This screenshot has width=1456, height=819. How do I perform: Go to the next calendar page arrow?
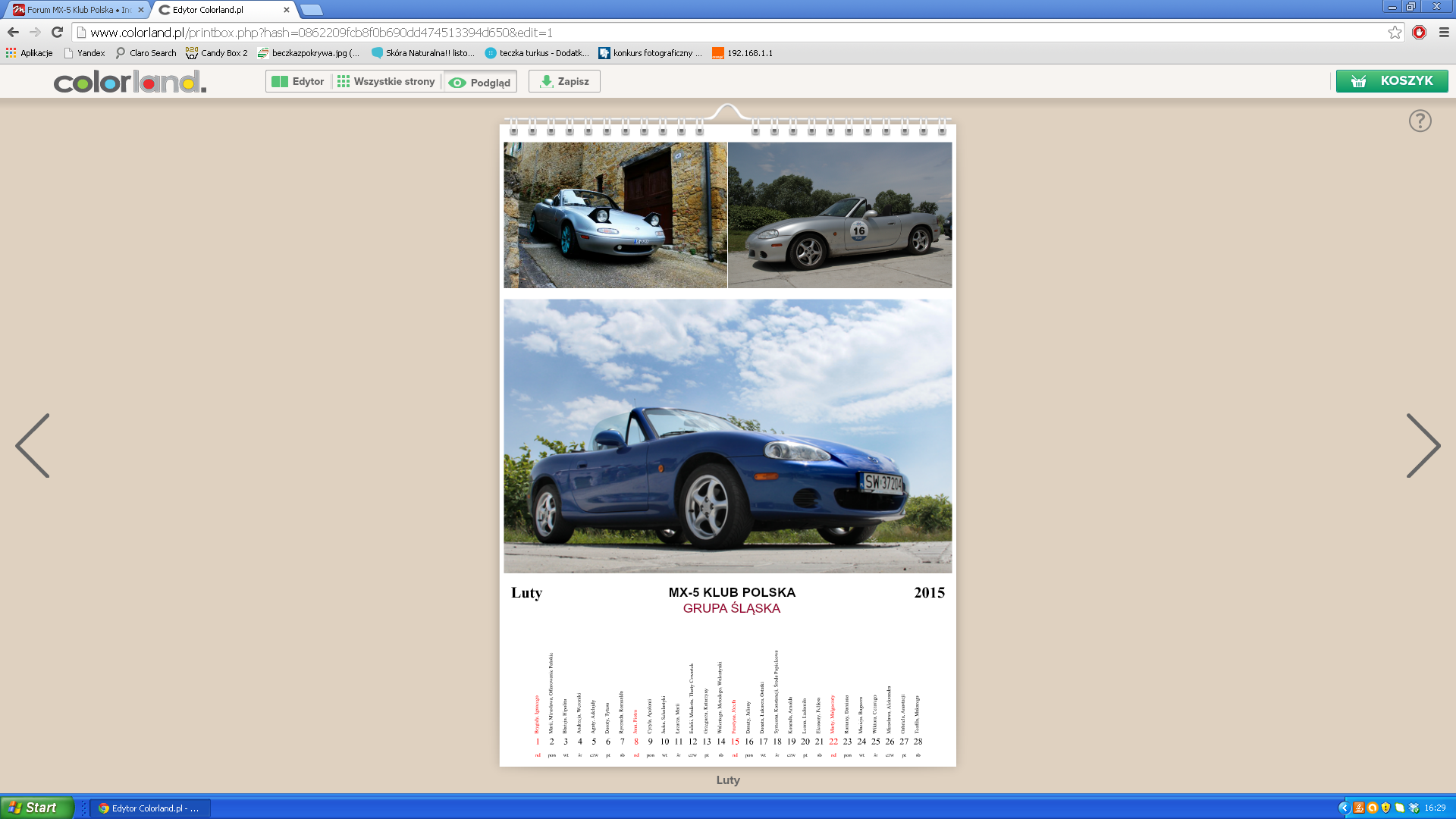(1423, 445)
